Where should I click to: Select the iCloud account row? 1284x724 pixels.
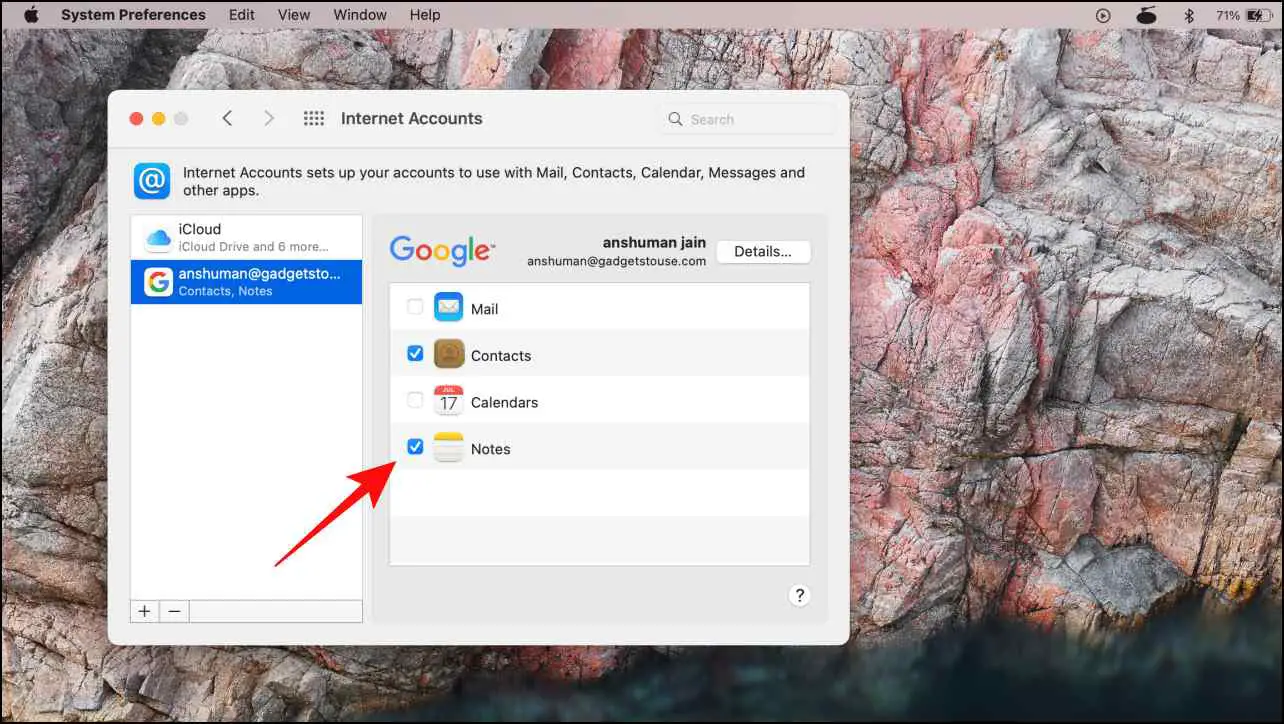pyautogui.click(x=246, y=237)
